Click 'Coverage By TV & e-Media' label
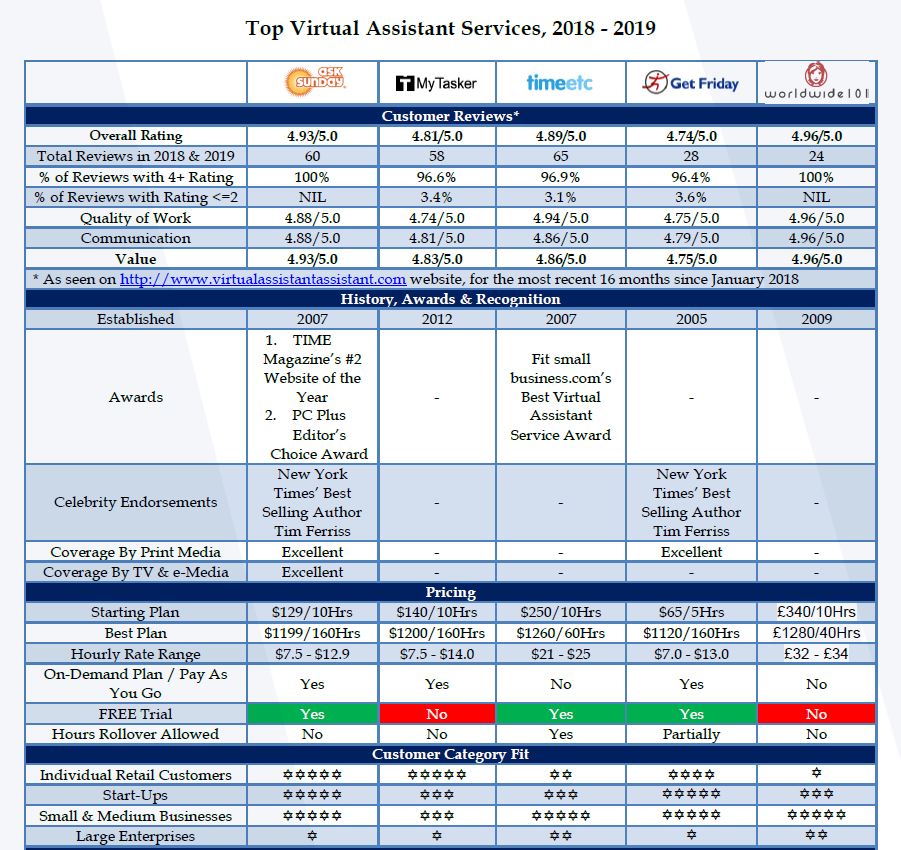 (136, 572)
